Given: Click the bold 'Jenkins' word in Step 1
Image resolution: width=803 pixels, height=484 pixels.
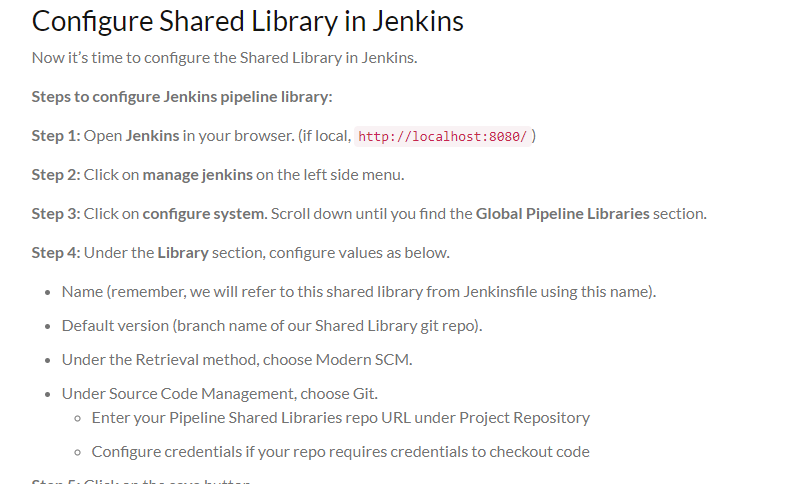Looking at the screenshot, I should pyautogui.click(x=153, y=136).
